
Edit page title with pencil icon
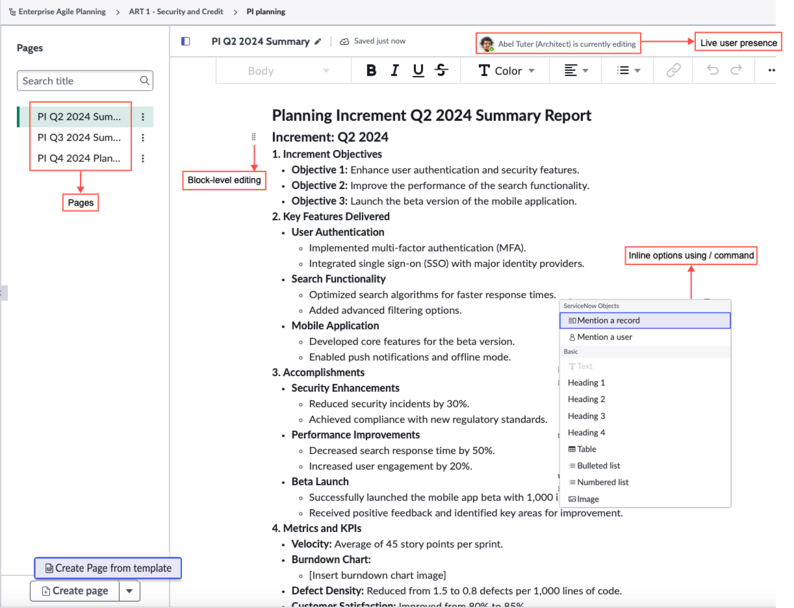pyautogui.click(x=317, y=42)
